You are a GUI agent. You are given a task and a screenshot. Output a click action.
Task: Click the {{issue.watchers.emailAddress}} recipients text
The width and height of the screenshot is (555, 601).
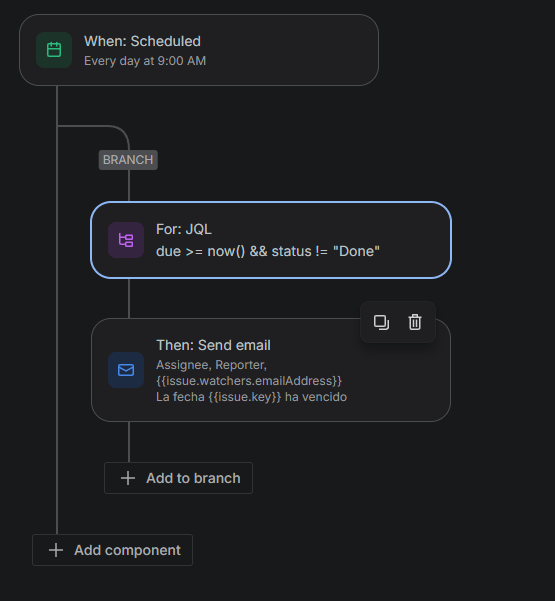249,381
